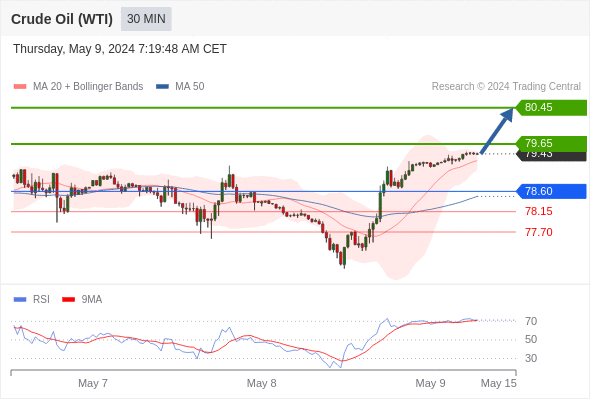Toggle the MA 50 legend label
Image resolution: width=590 pixels, height=400 pixels.
(x=190, y=87)
